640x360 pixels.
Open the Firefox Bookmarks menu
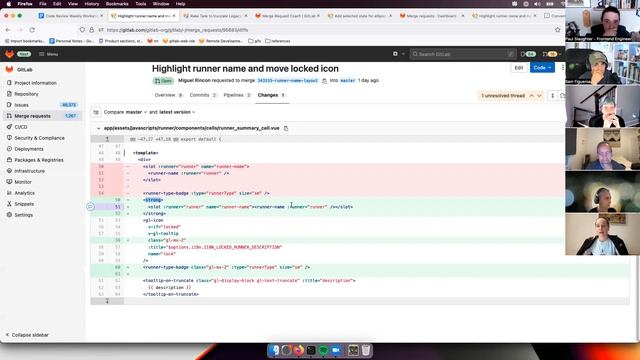tap(117, 4)
